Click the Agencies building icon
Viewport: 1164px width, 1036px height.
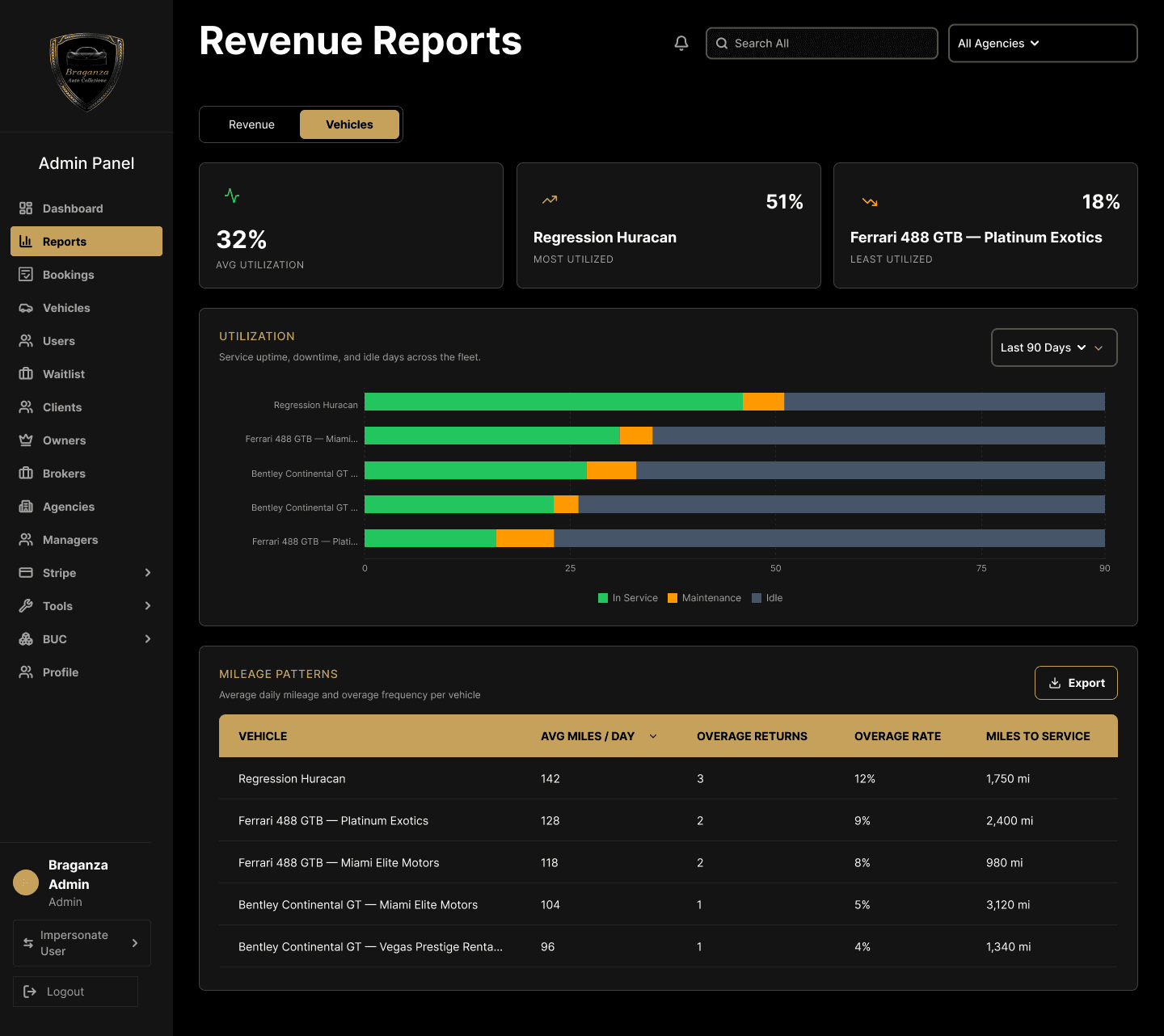(26, 507)
